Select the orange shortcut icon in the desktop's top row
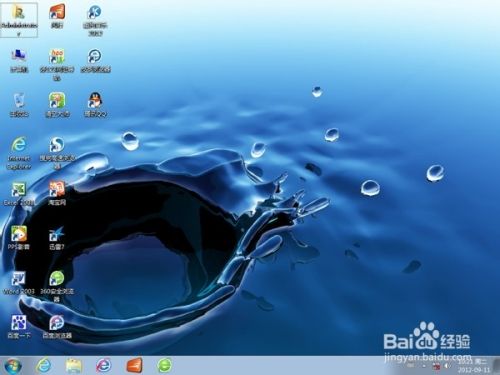The image size is (500, 375). click(x=57, y=16)
